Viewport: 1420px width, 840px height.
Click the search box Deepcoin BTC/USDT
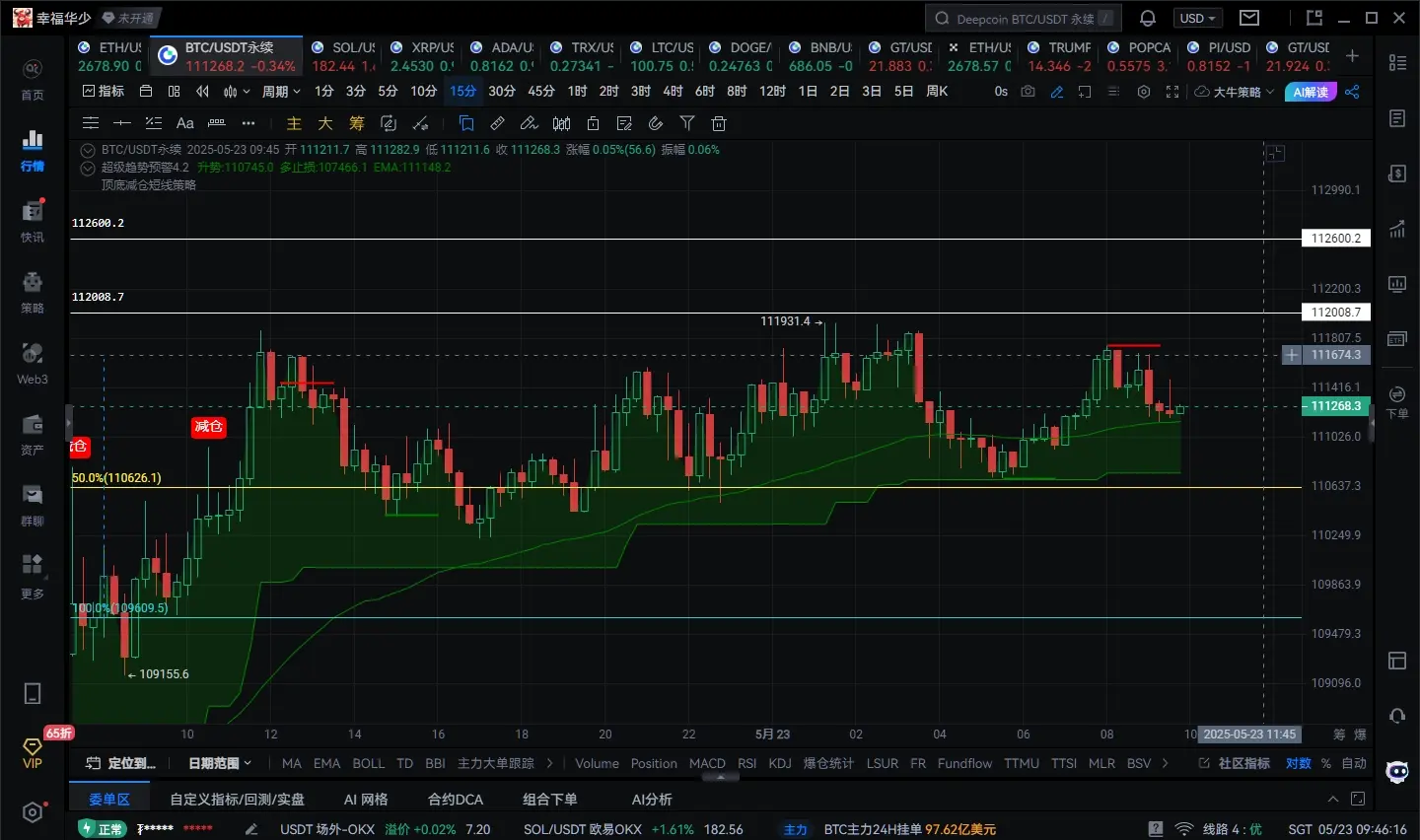click(x=1024, y=18)
